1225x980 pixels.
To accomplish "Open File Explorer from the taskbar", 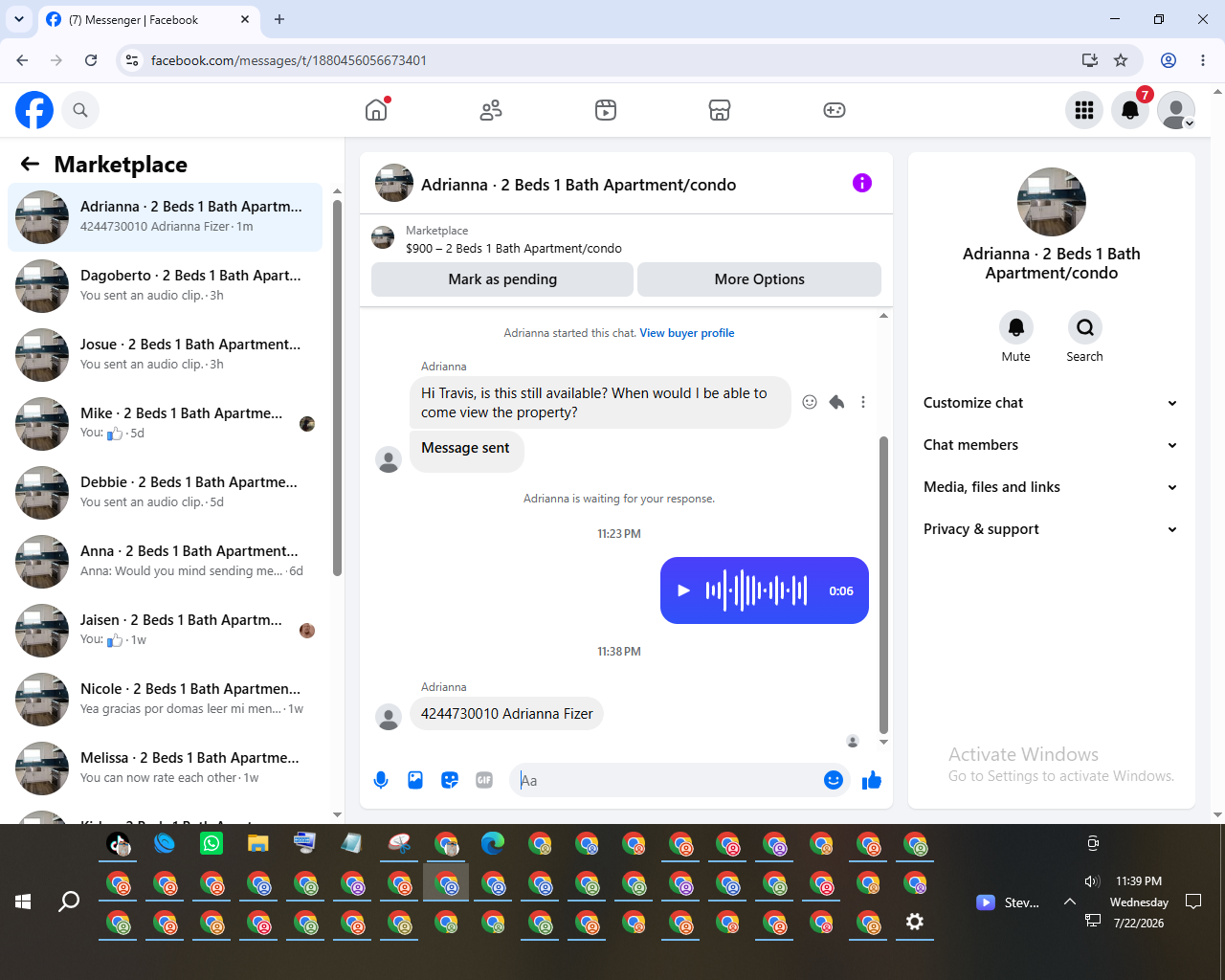I will tap(258, 843).
